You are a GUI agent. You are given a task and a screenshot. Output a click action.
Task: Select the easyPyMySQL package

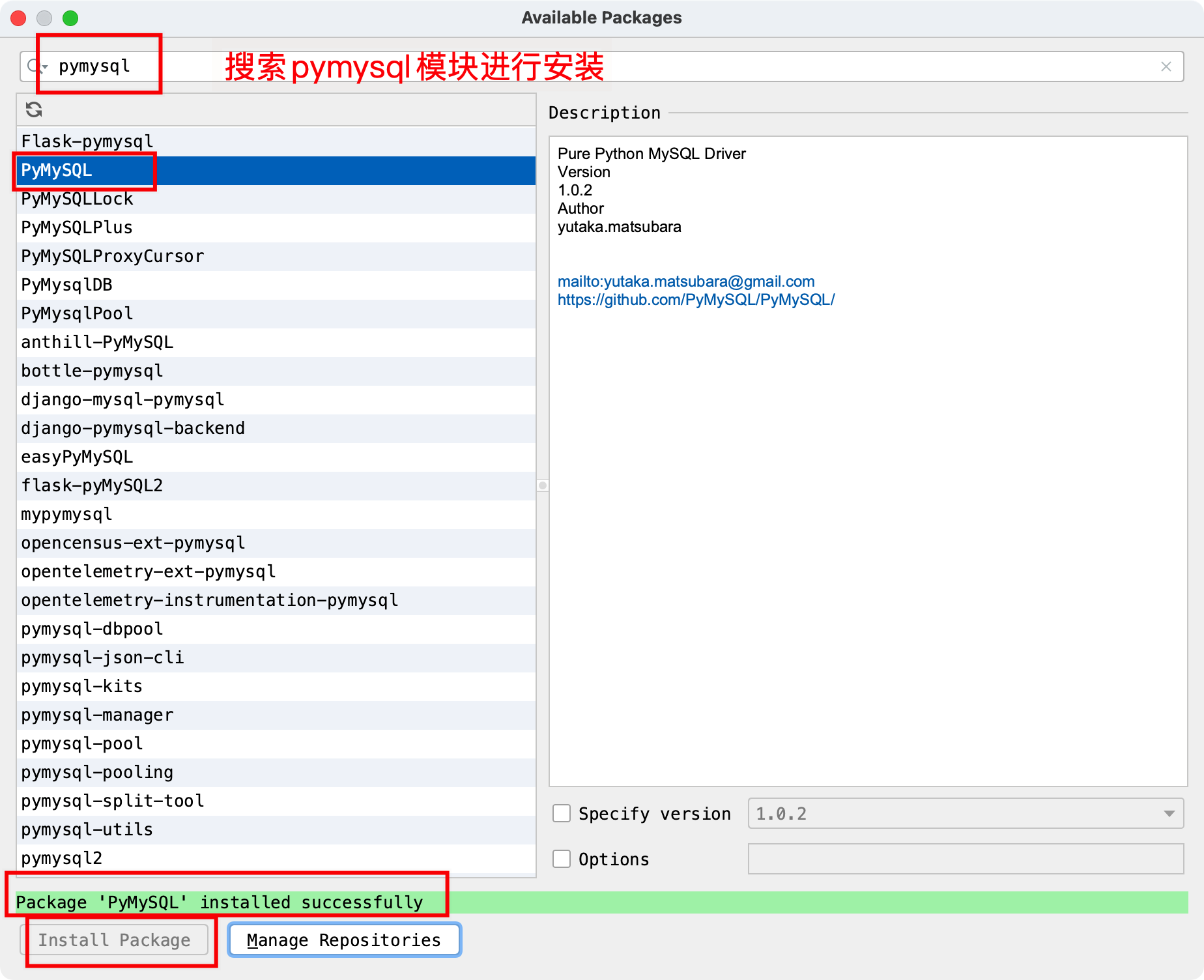coord(276,457)
